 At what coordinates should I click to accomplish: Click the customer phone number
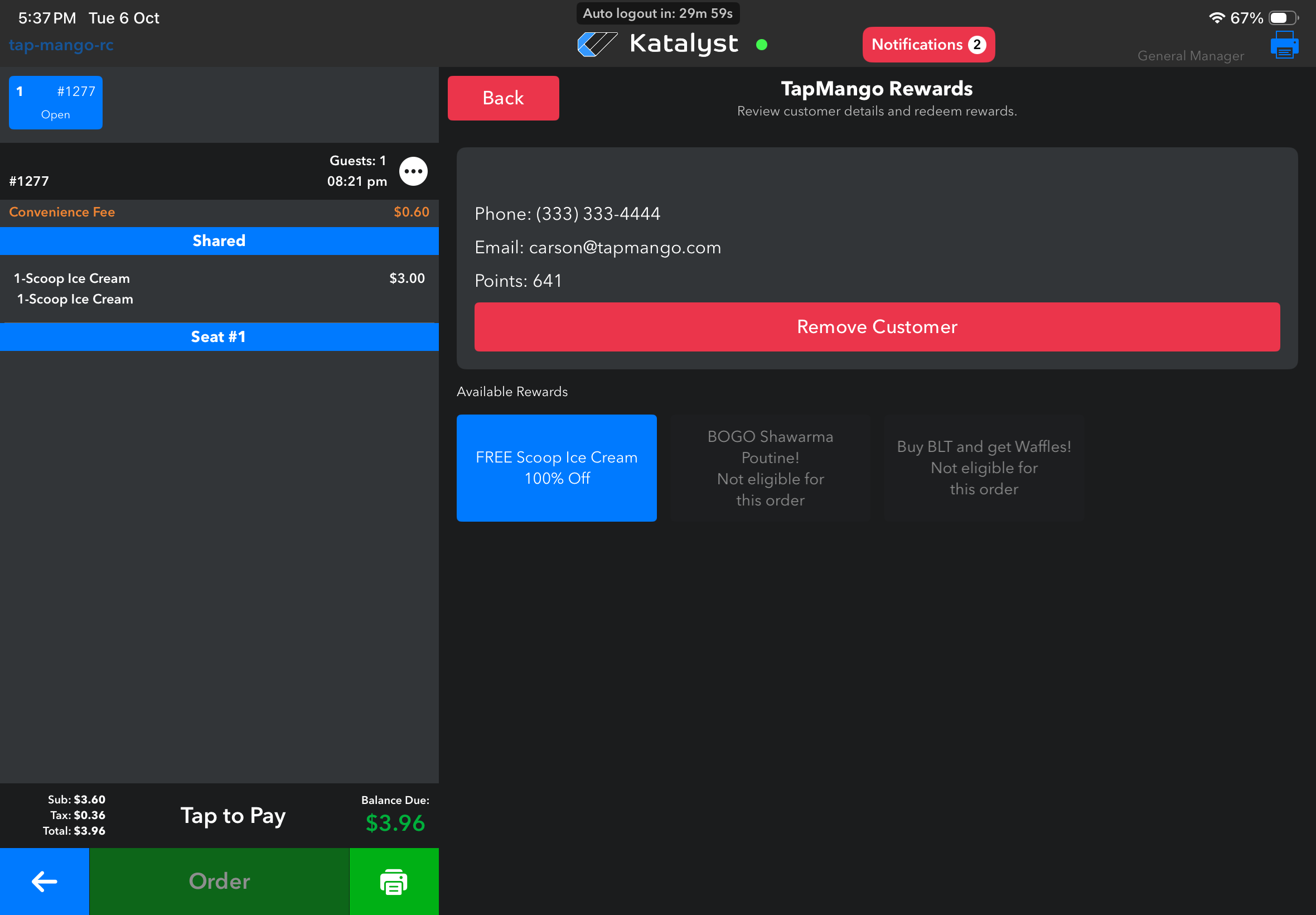[x=567, y=214]
